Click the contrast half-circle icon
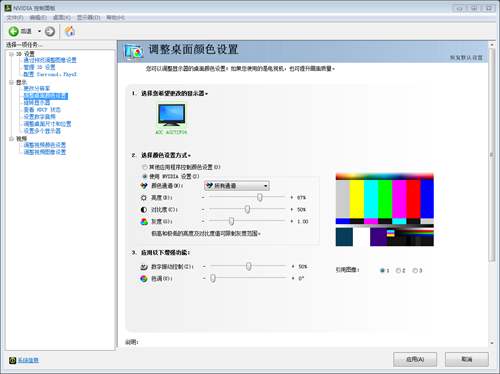The image size is (500, 374). pyautogui.click(x=144, y=210)
